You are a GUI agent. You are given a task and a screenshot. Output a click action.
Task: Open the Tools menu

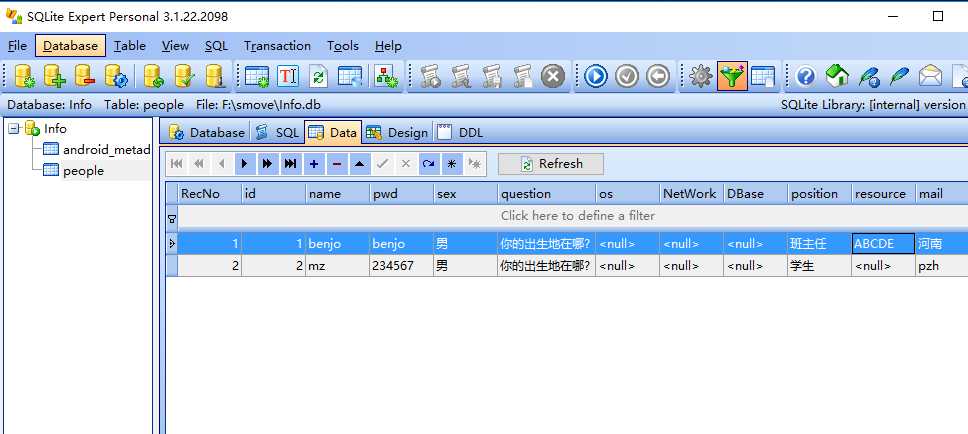coord(343,46)
